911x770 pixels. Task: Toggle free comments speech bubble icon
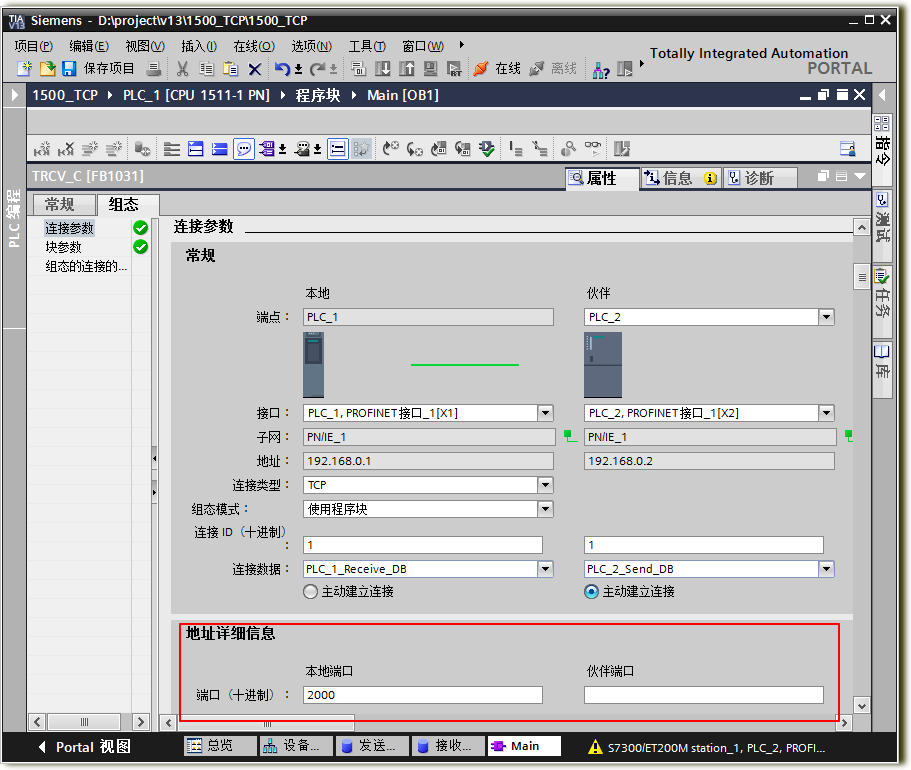[244, 149]
